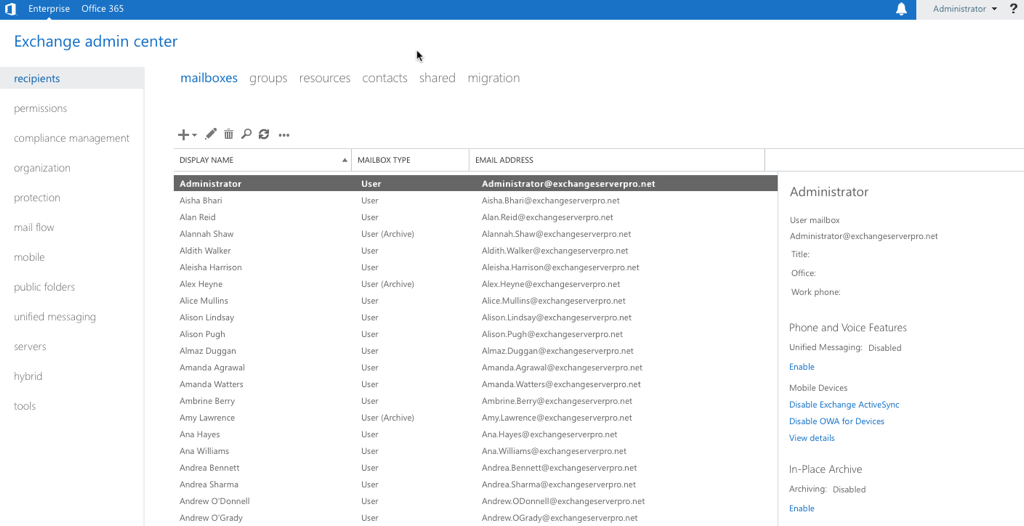Click the Mailbox Type column header

point(411,160)
